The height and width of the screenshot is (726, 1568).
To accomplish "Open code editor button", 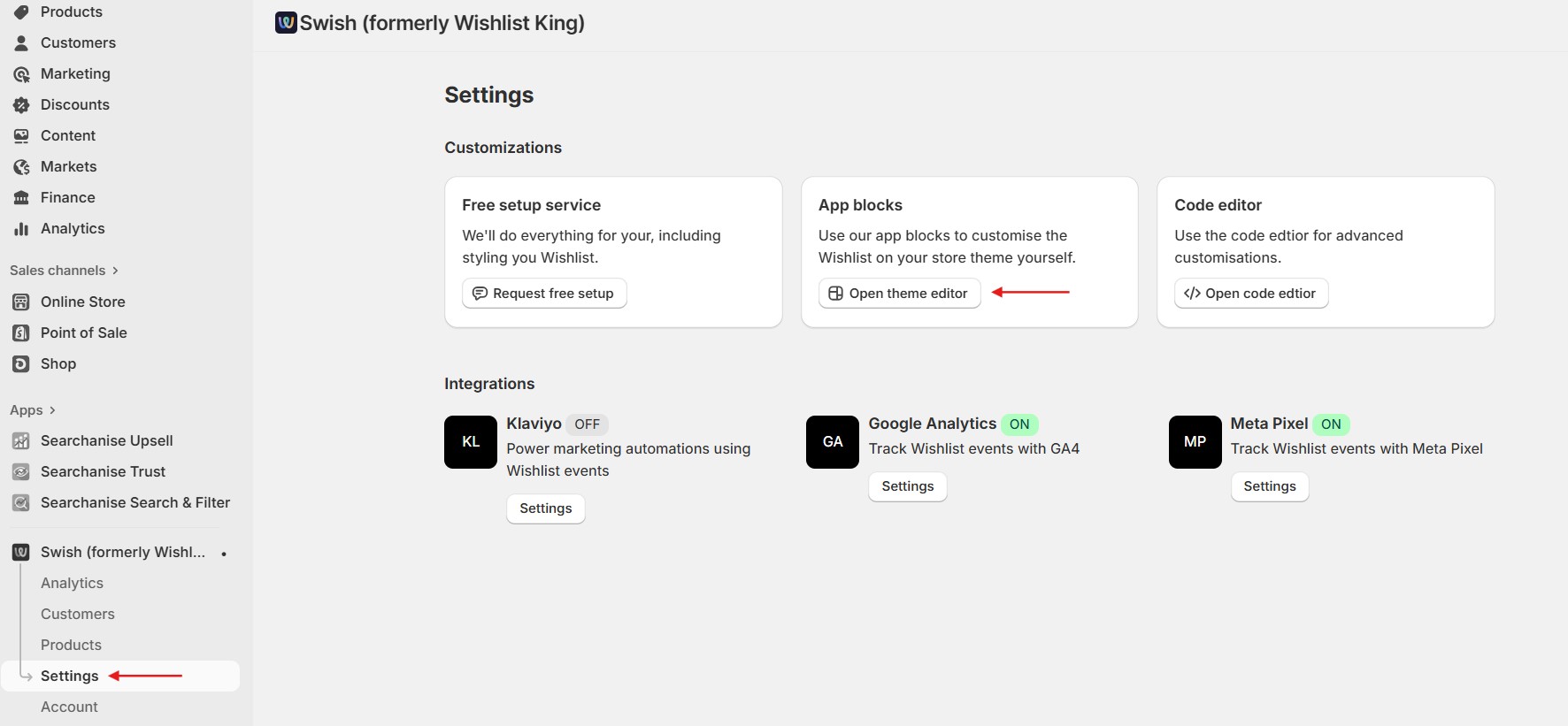I will 1251,294.
